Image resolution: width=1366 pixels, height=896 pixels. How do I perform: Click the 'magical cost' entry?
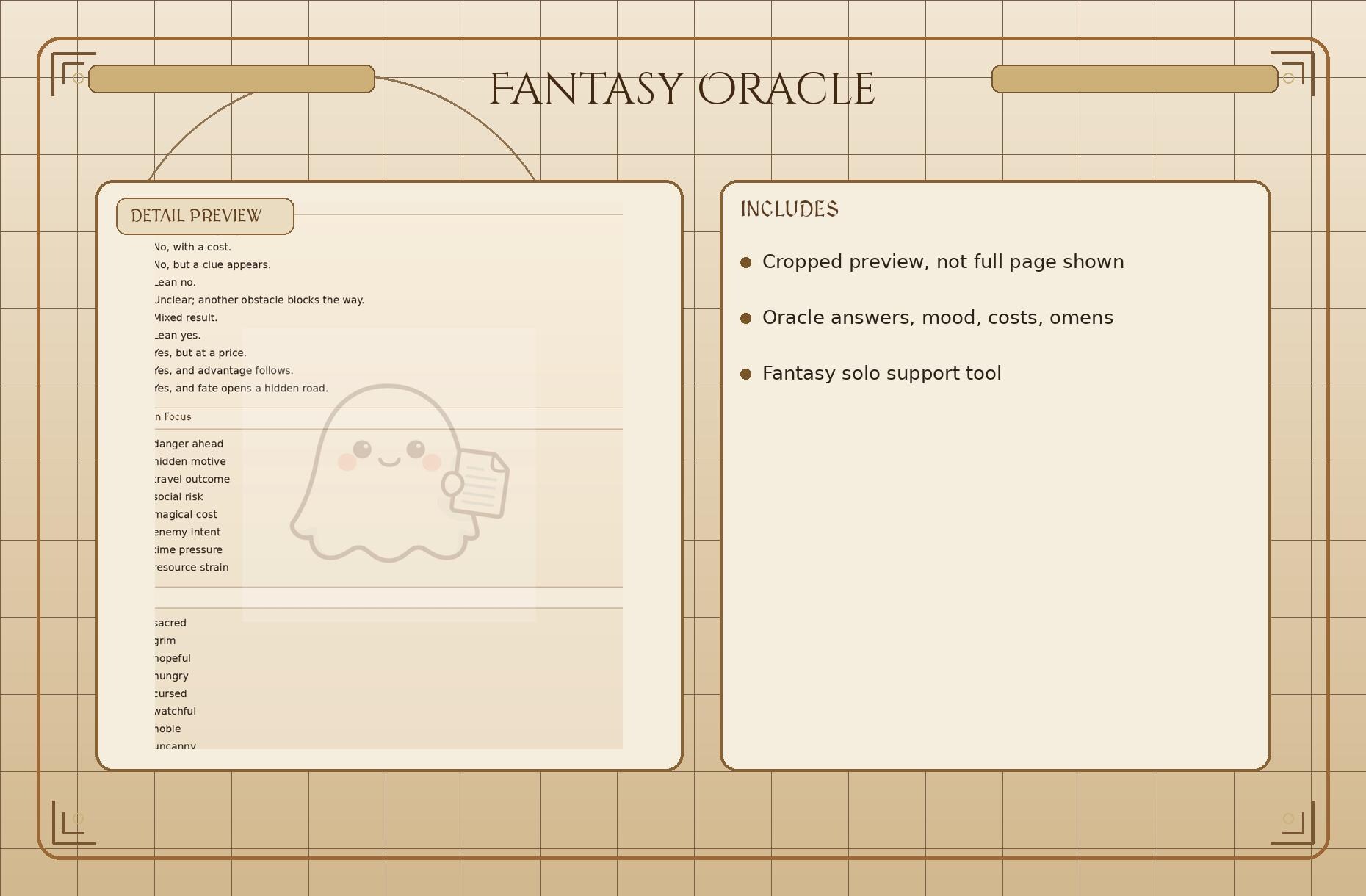(x=187, y=514)
